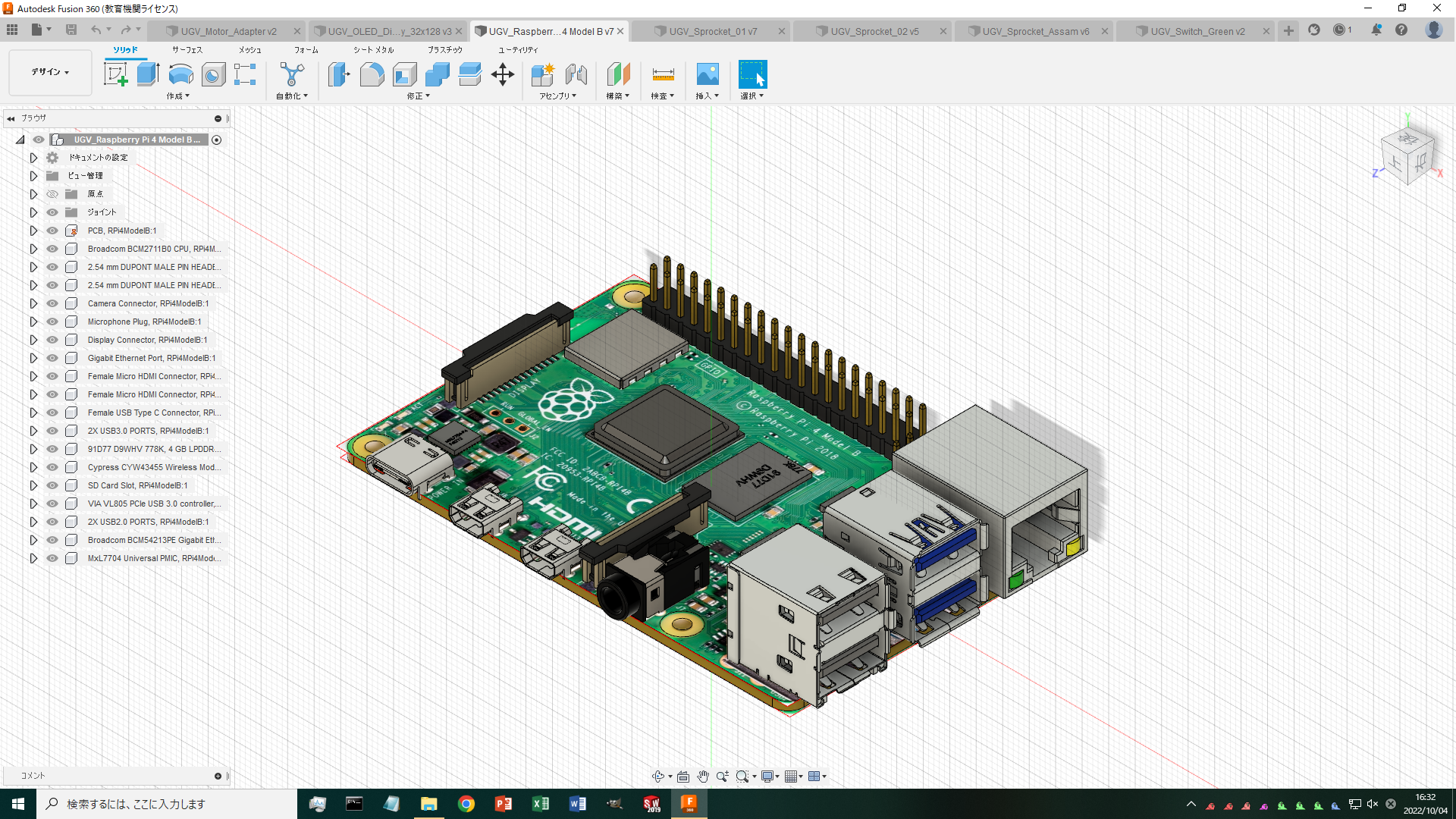Image resolution: width=1456 pixels, height=819 pixels.
Task: Expand the Document Settings node
Action: 33,158
